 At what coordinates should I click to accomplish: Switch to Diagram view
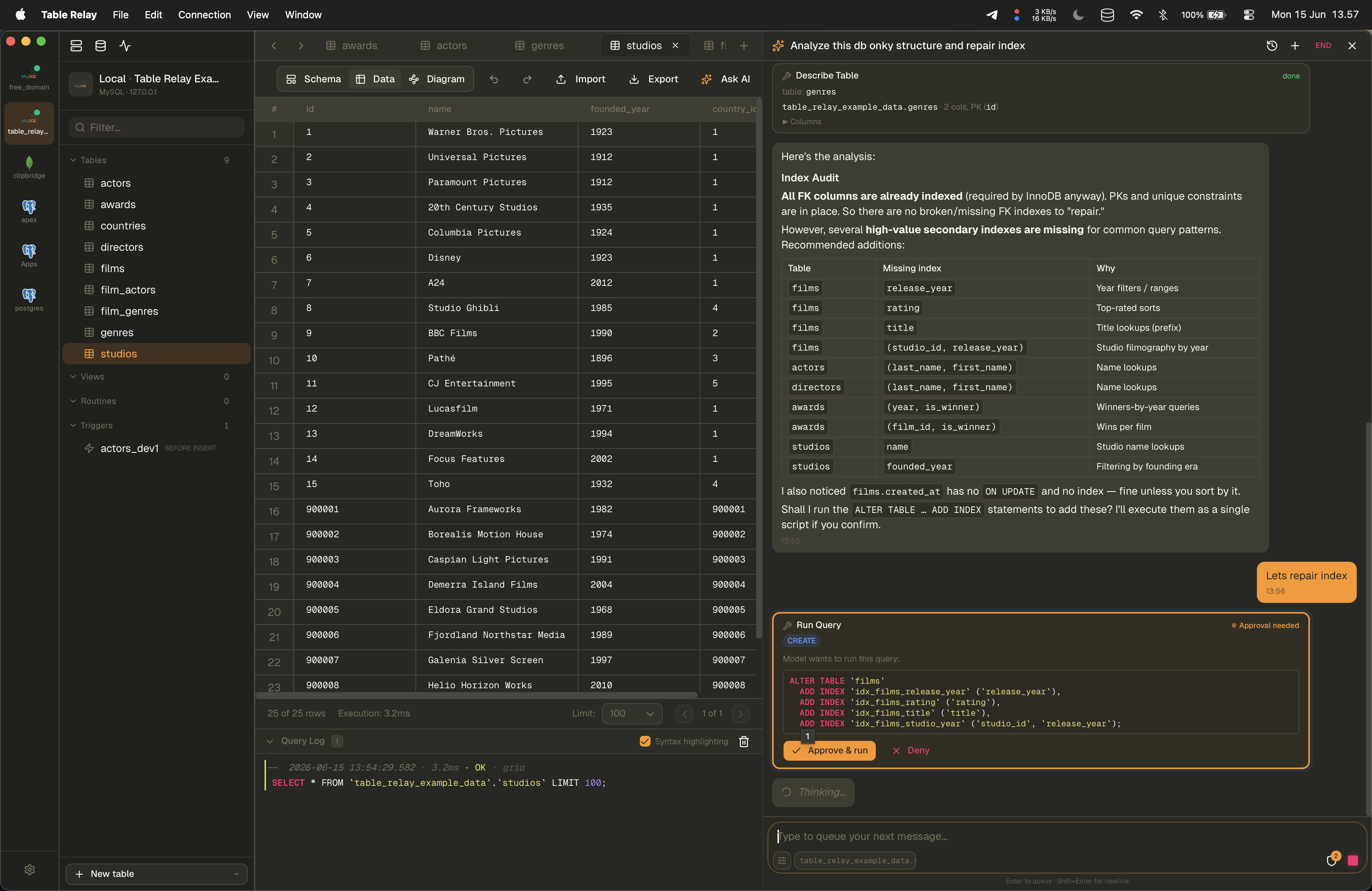(437, 79)
